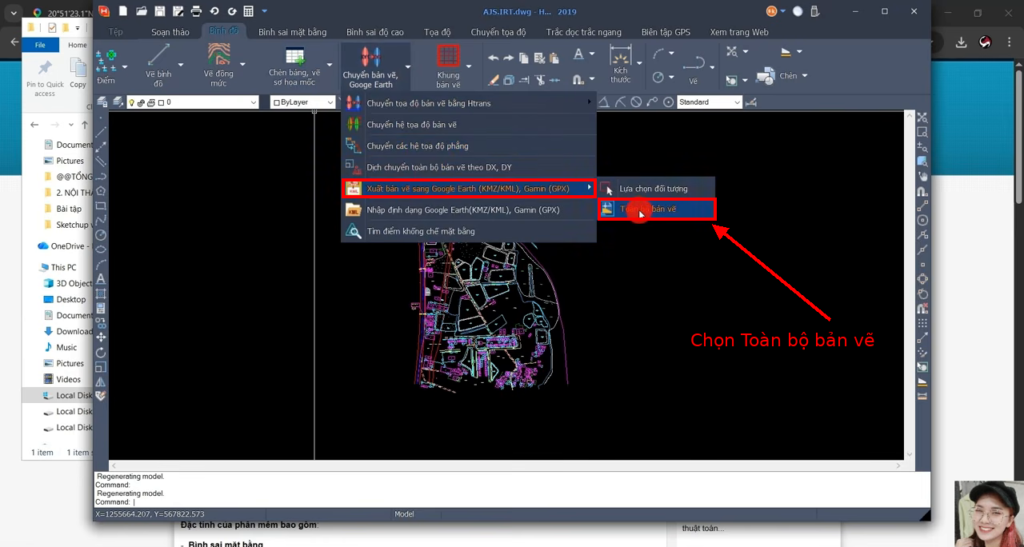1024x547 pixels.
Task: Select the line draw tool in left toolbar
Action: point(101,132)
